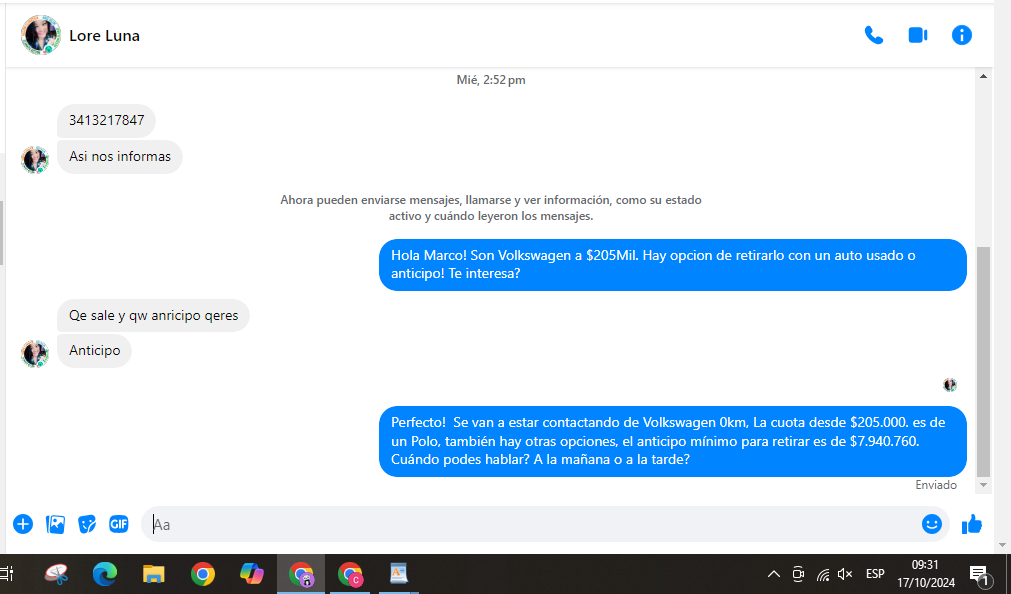Open the plus more actions menu

pos(23,524)
